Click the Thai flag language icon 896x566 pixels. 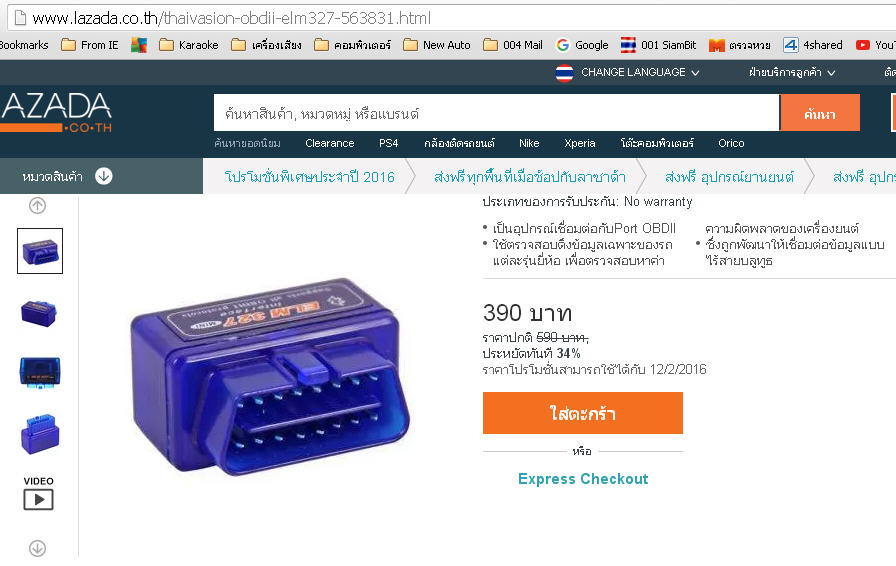tap(564, 73)
